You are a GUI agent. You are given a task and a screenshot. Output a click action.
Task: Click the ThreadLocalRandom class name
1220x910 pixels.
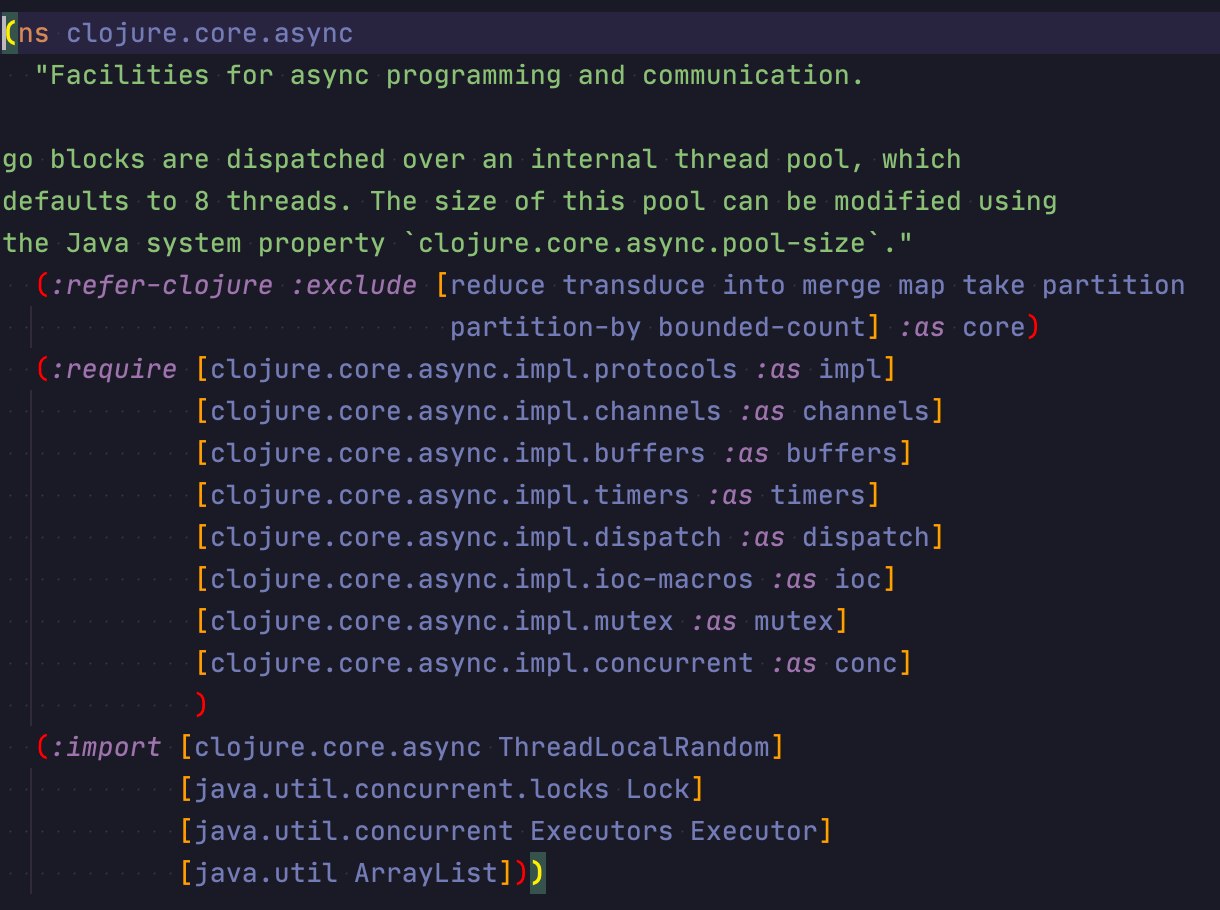[x=634, y=747]
